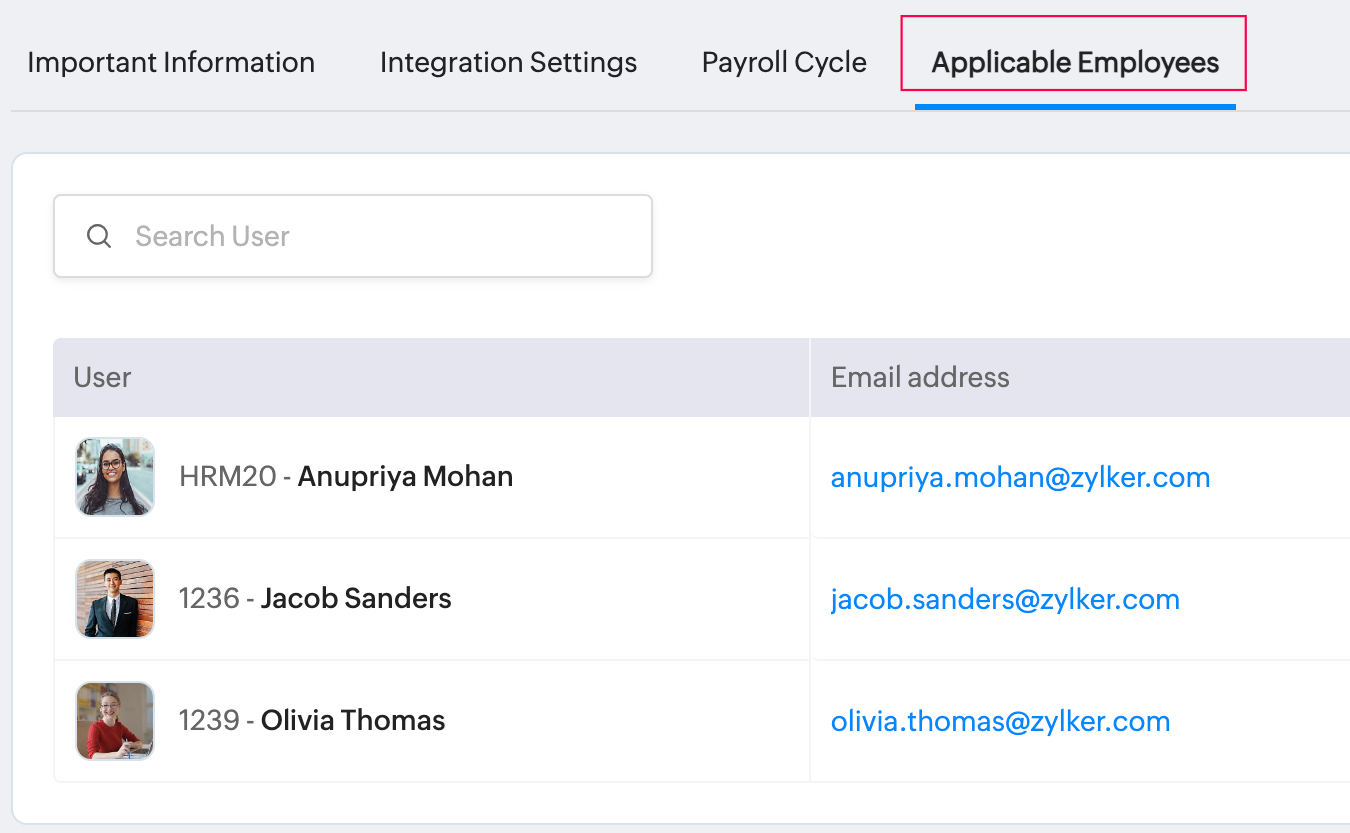The height and width of the screenshot is (833, 1350).
Task: Open olivia.thomas@zylker.com email link
Action: click(x=1000, y=721)
